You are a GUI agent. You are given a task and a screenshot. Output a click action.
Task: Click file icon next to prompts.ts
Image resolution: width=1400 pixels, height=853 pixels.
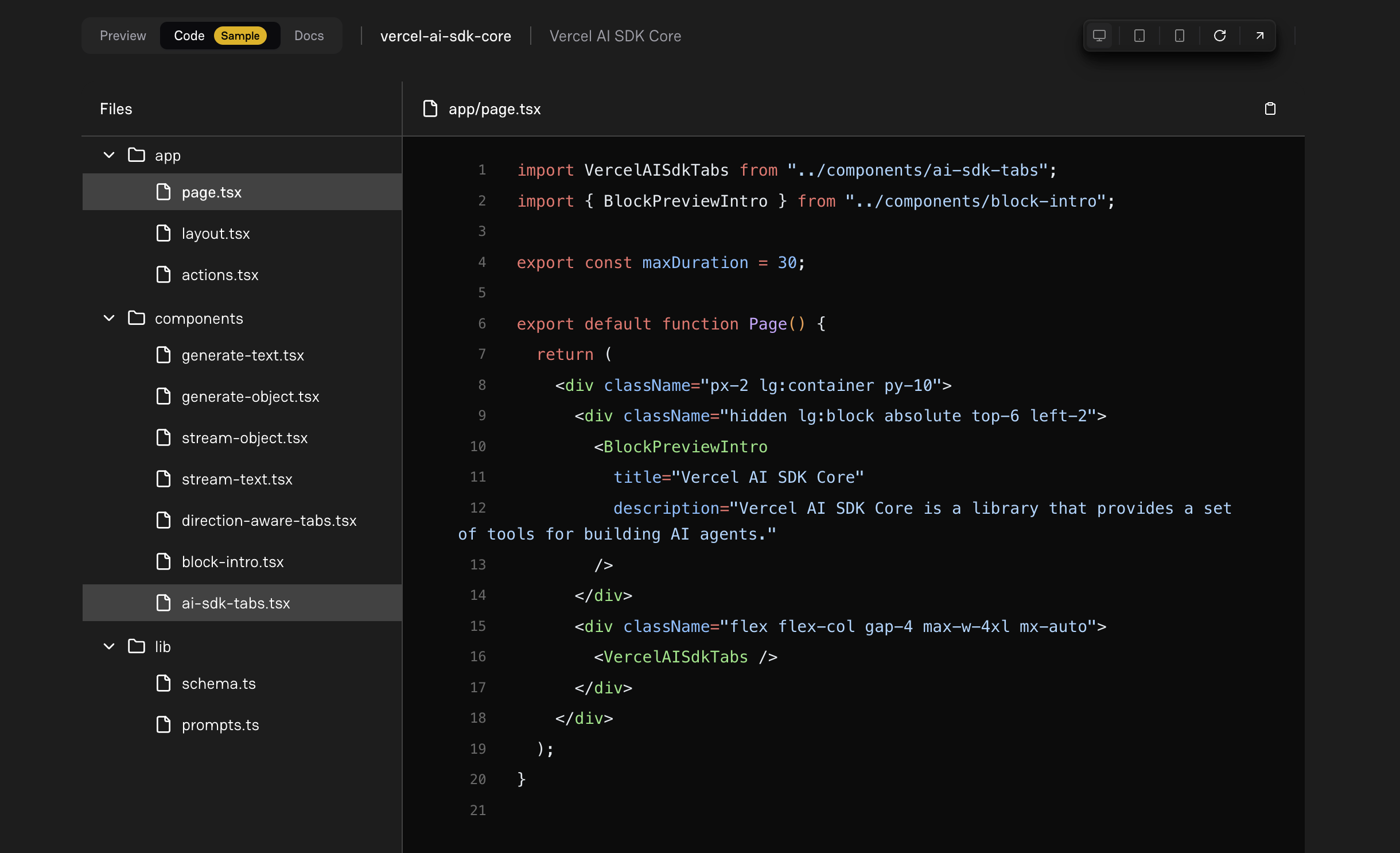pyautogui.click(x=164, y=724)
